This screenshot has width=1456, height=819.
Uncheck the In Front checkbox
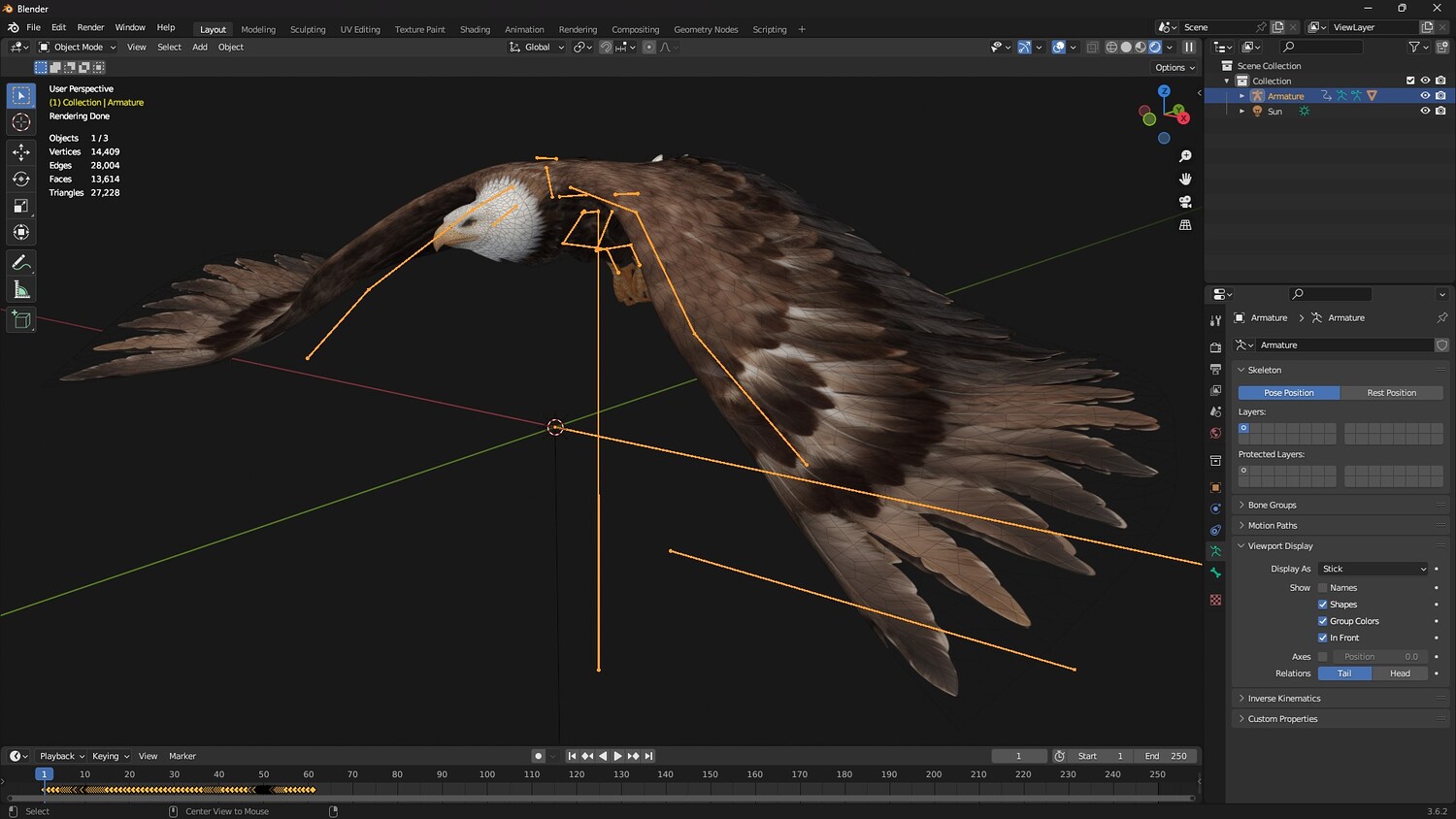pos(1322,638)
